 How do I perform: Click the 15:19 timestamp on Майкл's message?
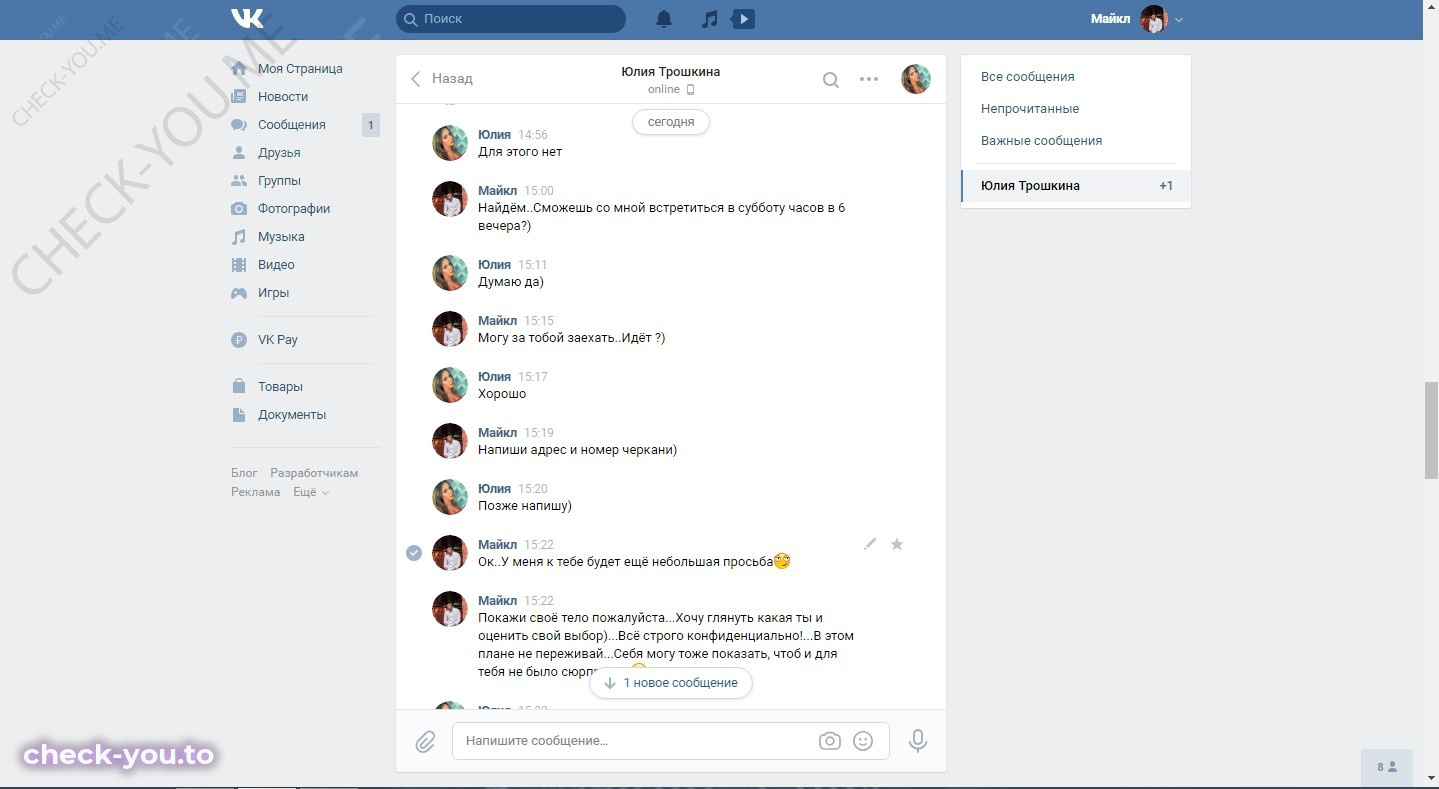click(x=539, y=433)
